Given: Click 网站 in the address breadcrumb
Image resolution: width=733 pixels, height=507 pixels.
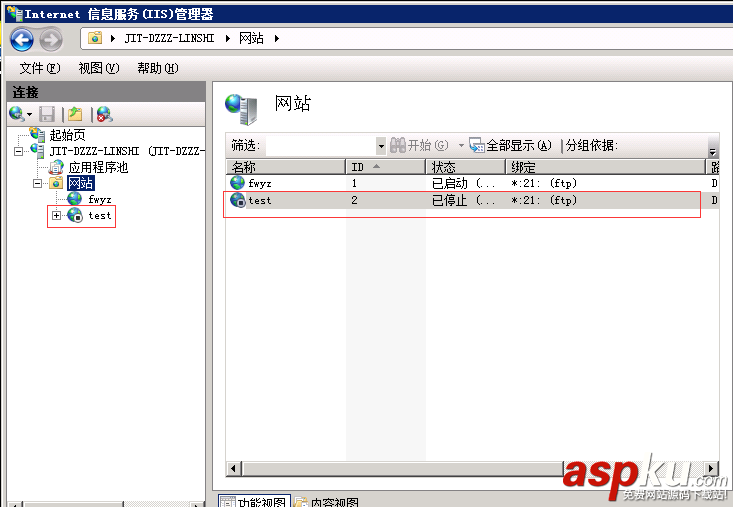Looking at the screenshot, I should (x=252, y=38).
